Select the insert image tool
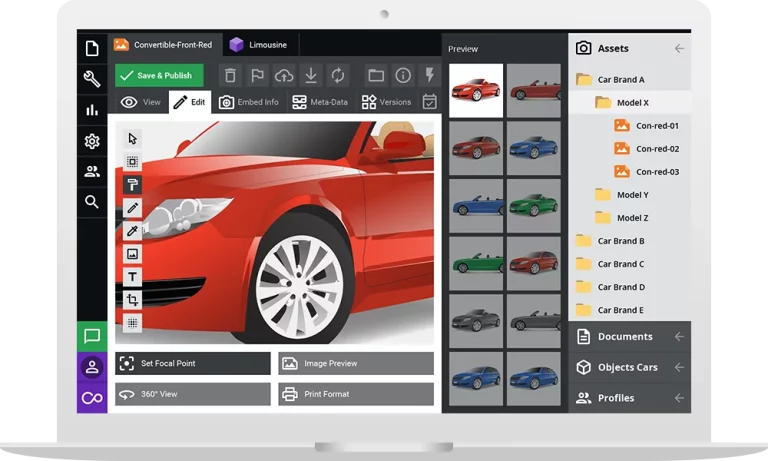 coord(132,254)
